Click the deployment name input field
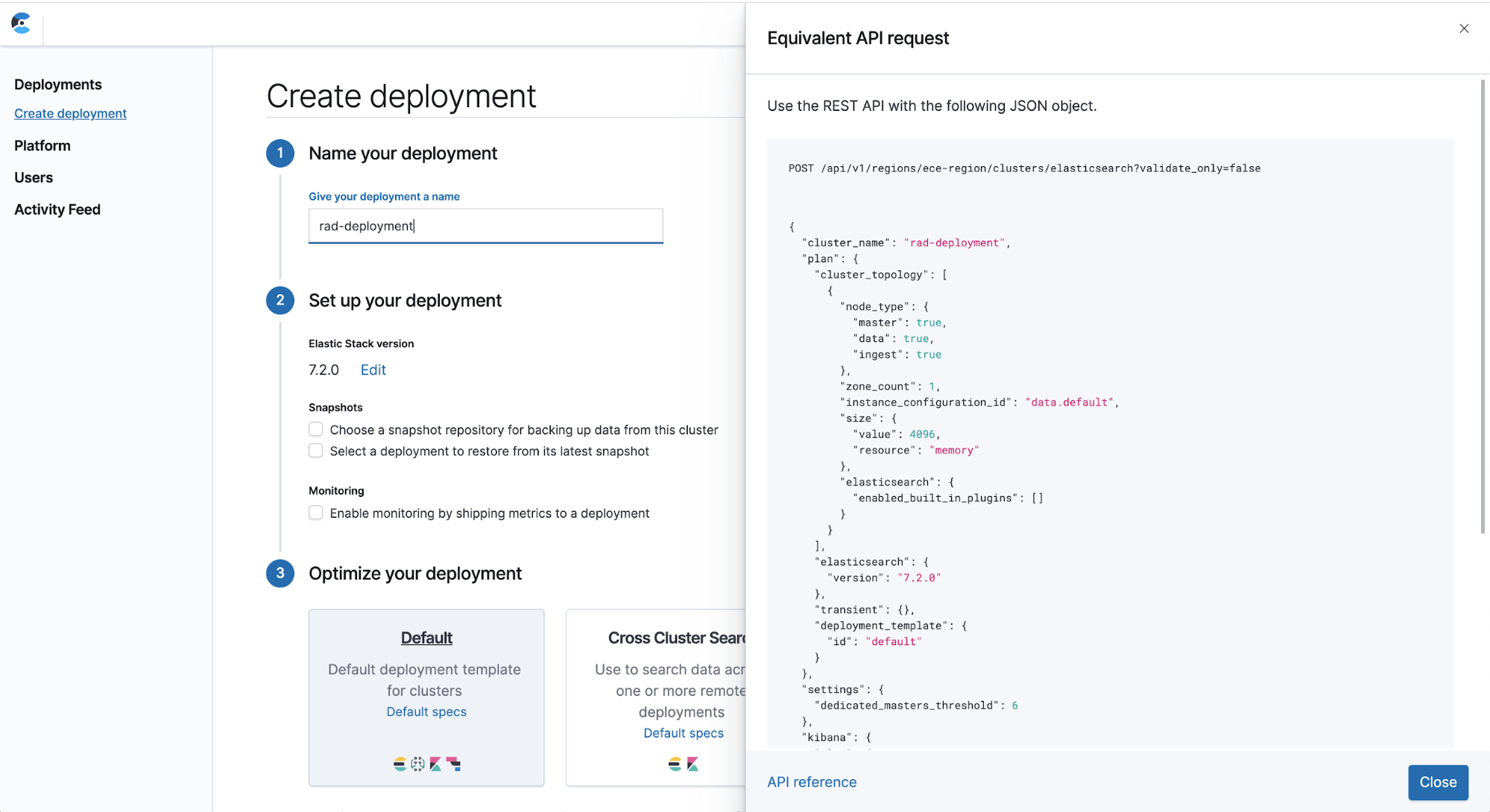This screenshot has height=812, width=1490. click(x=485, y=226)
